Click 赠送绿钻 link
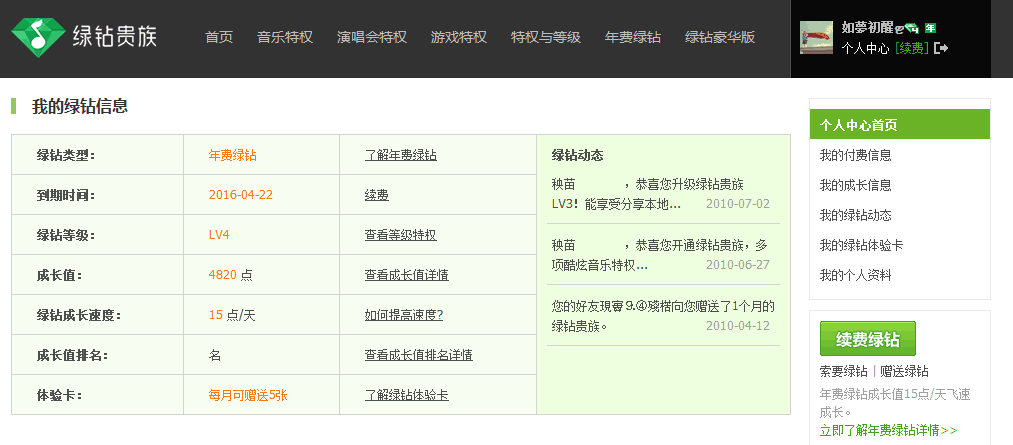The height and width of the screenshot is (445, 1013). tap(904, 371)
